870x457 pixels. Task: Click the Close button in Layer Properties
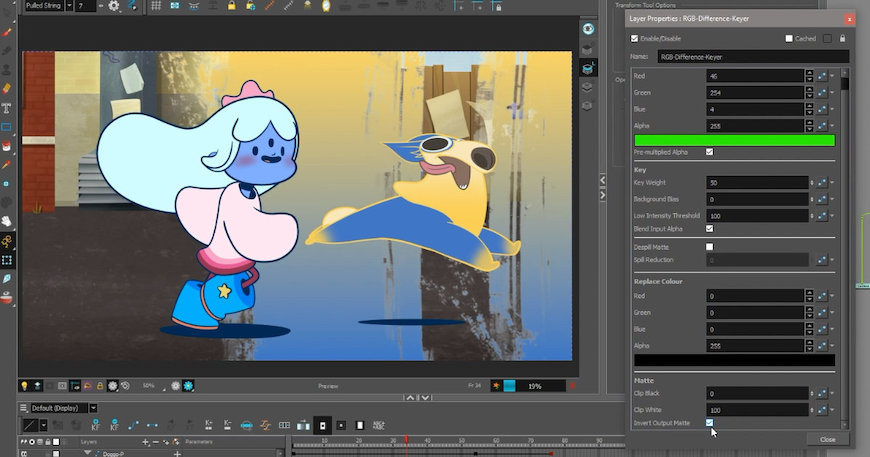828,439
